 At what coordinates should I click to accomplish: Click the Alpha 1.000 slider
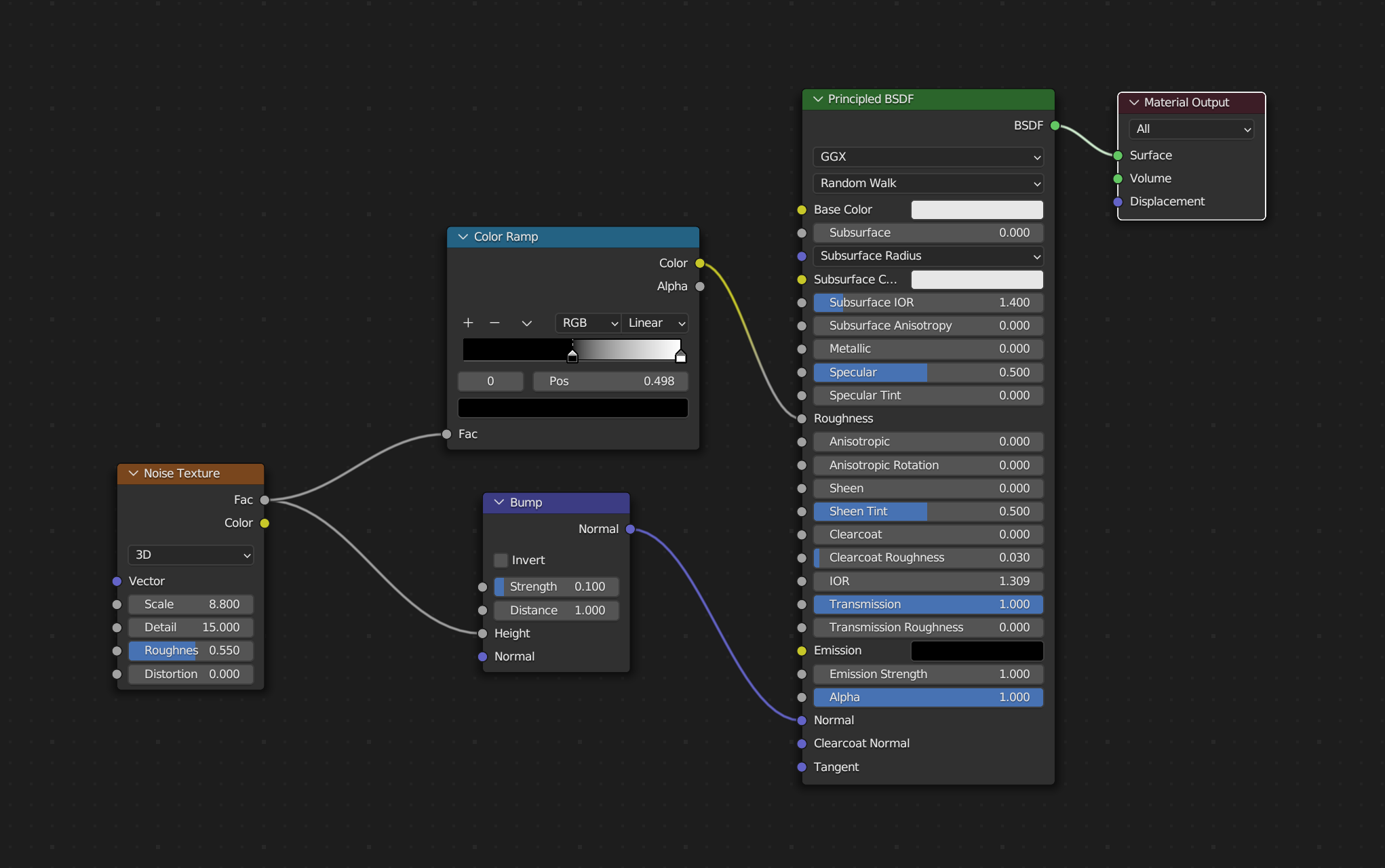point(928,698)
